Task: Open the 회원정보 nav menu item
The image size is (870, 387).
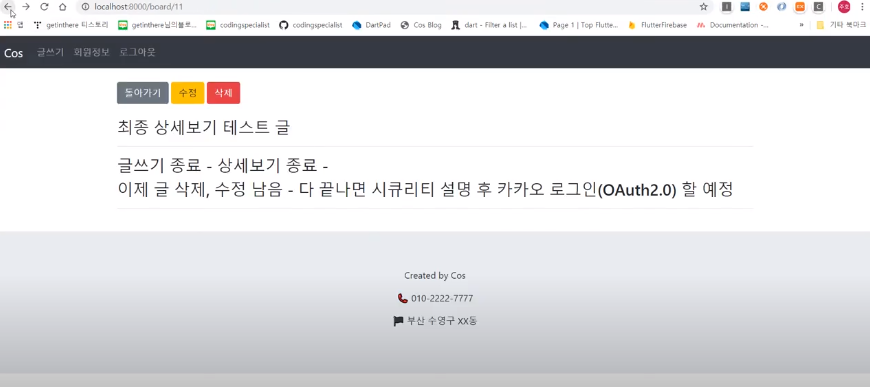Action: point(92,52)
